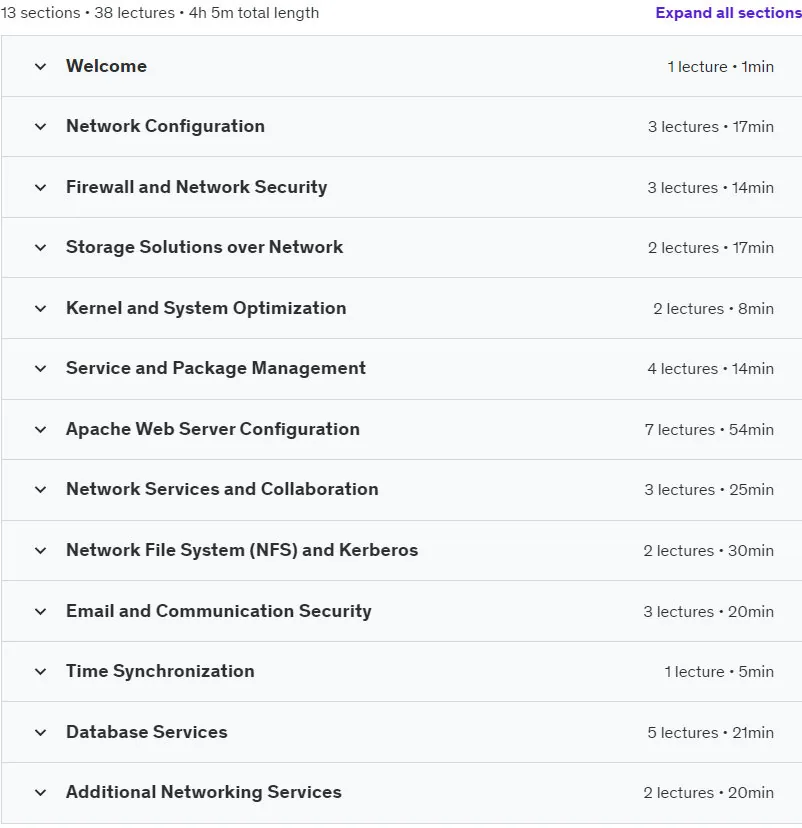Click chevron beside Network Services and Collaboration

(40, 490)
